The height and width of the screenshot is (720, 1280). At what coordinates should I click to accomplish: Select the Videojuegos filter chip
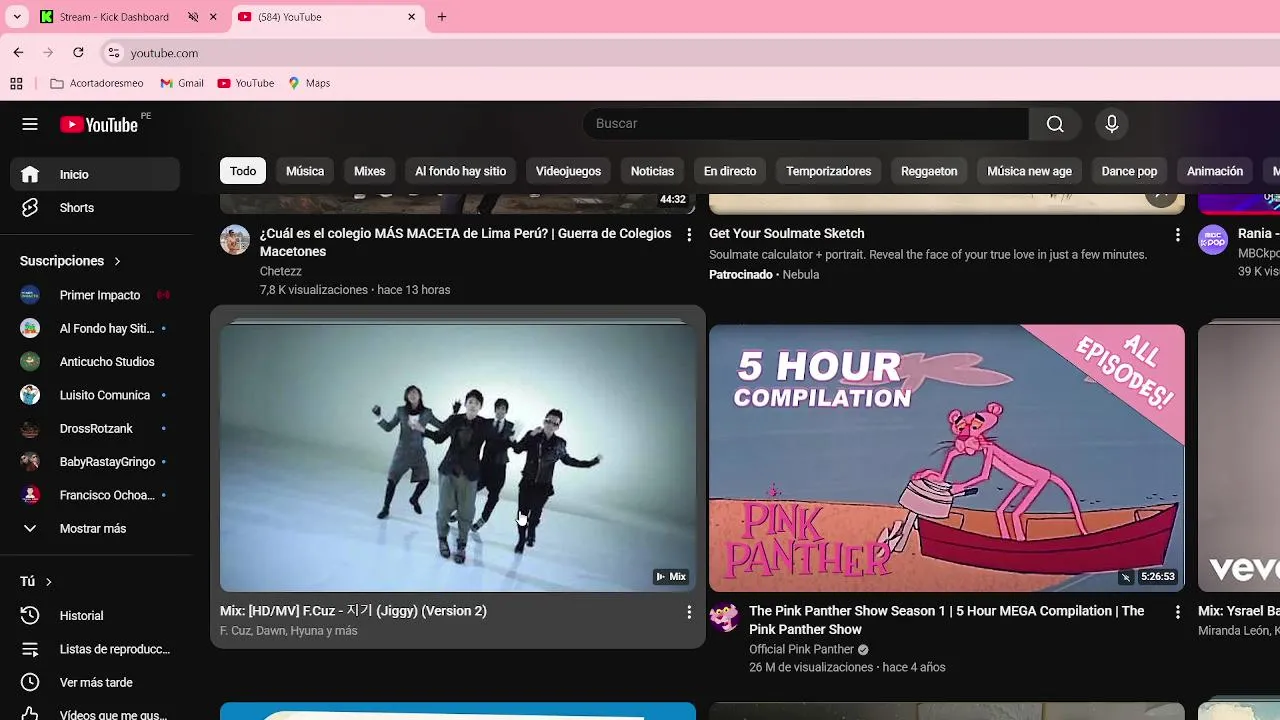coord(568,171)
